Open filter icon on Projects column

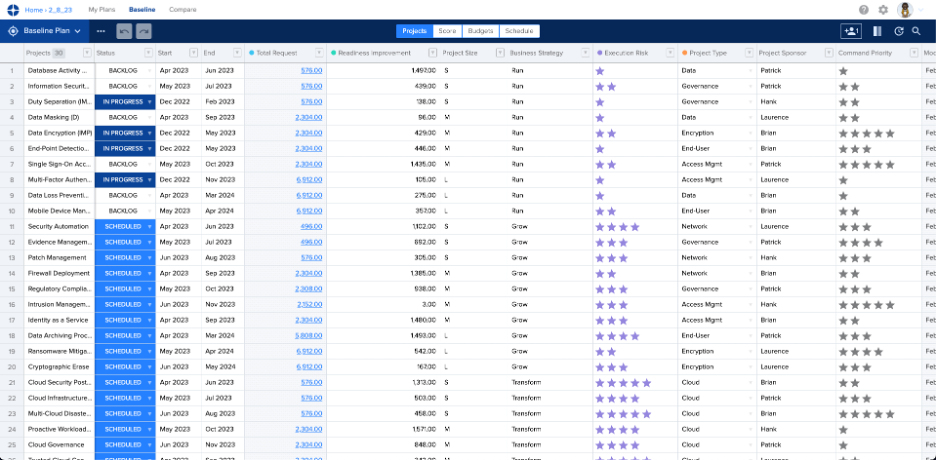87,53
